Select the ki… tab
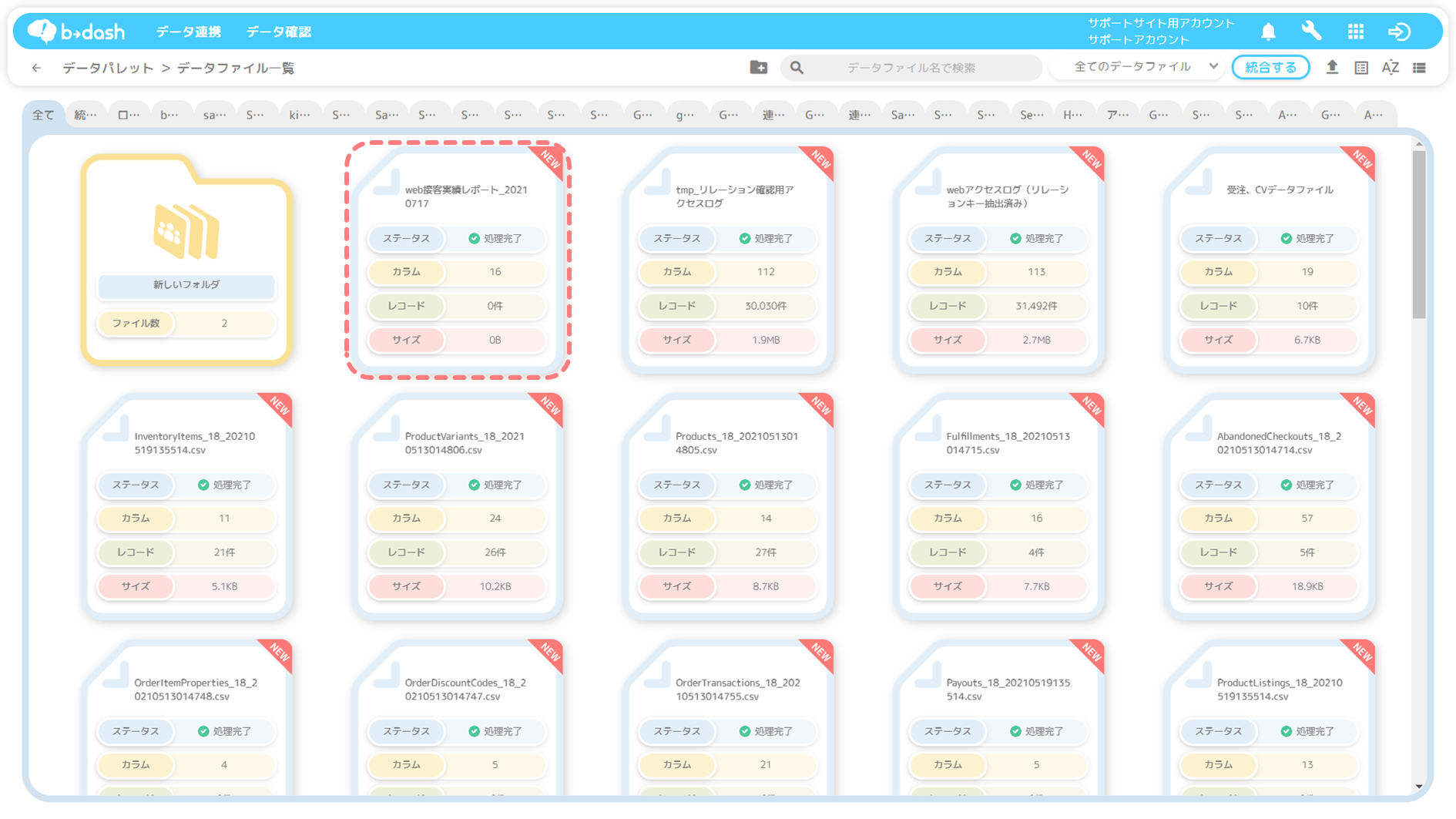 click(300, 115)
